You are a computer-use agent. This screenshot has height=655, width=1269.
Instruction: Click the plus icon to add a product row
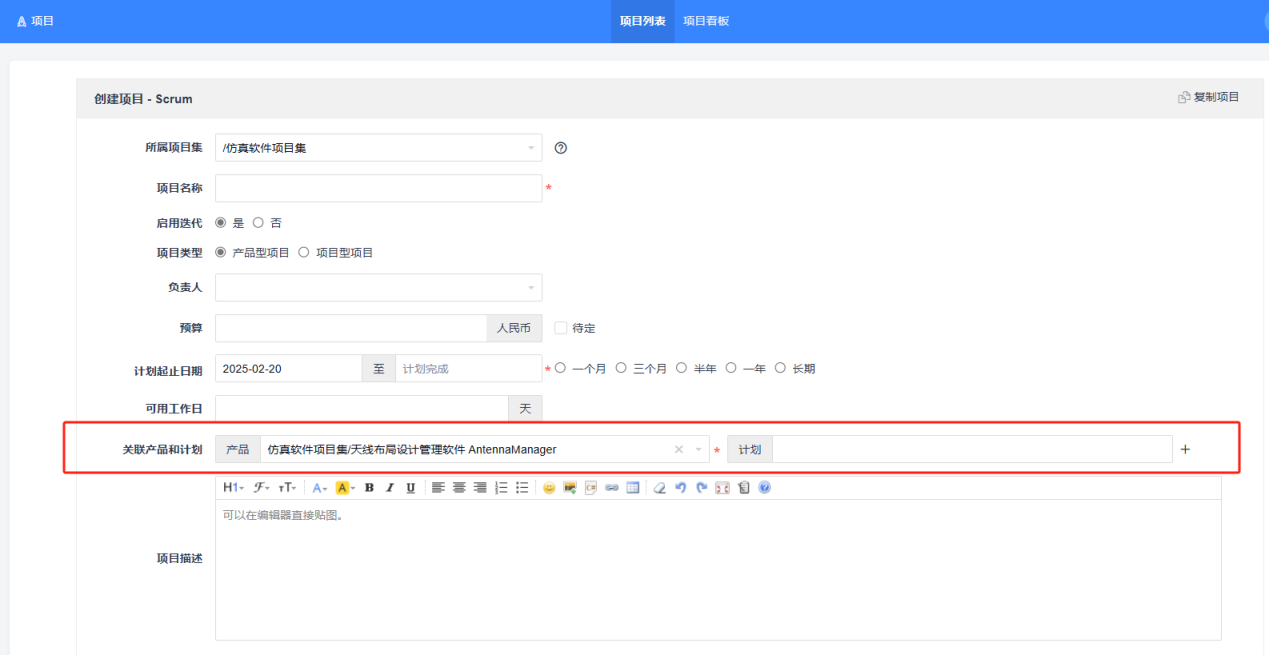click(1185, 450)
